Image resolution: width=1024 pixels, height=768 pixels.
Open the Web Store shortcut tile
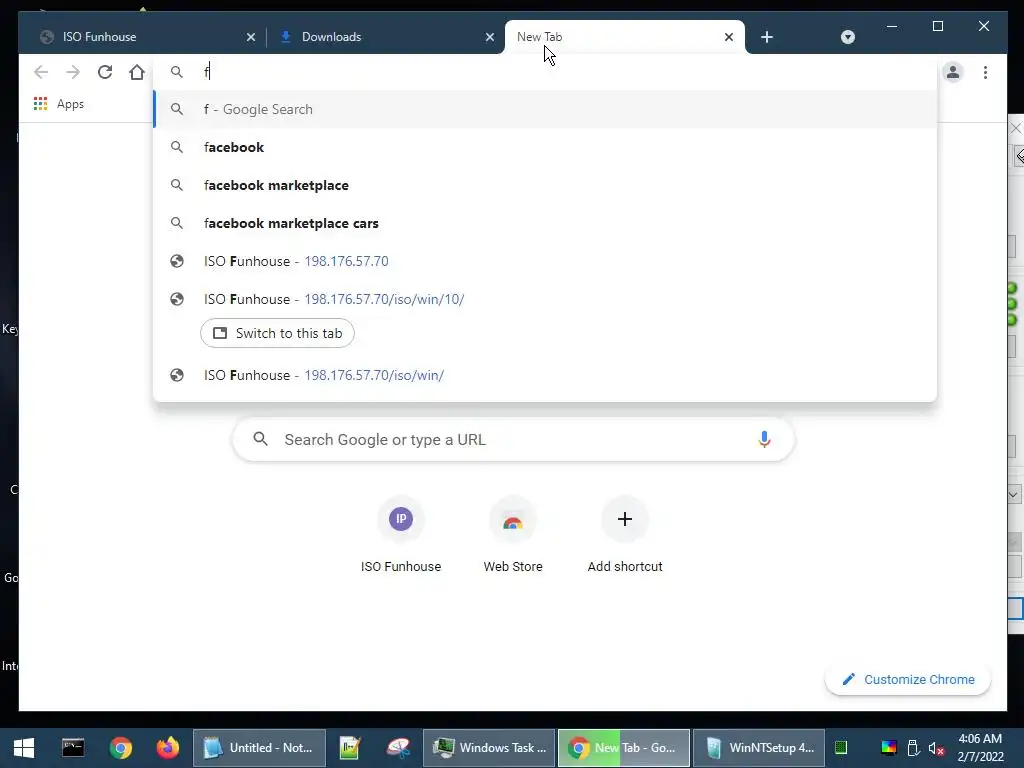tap(513, 536)
